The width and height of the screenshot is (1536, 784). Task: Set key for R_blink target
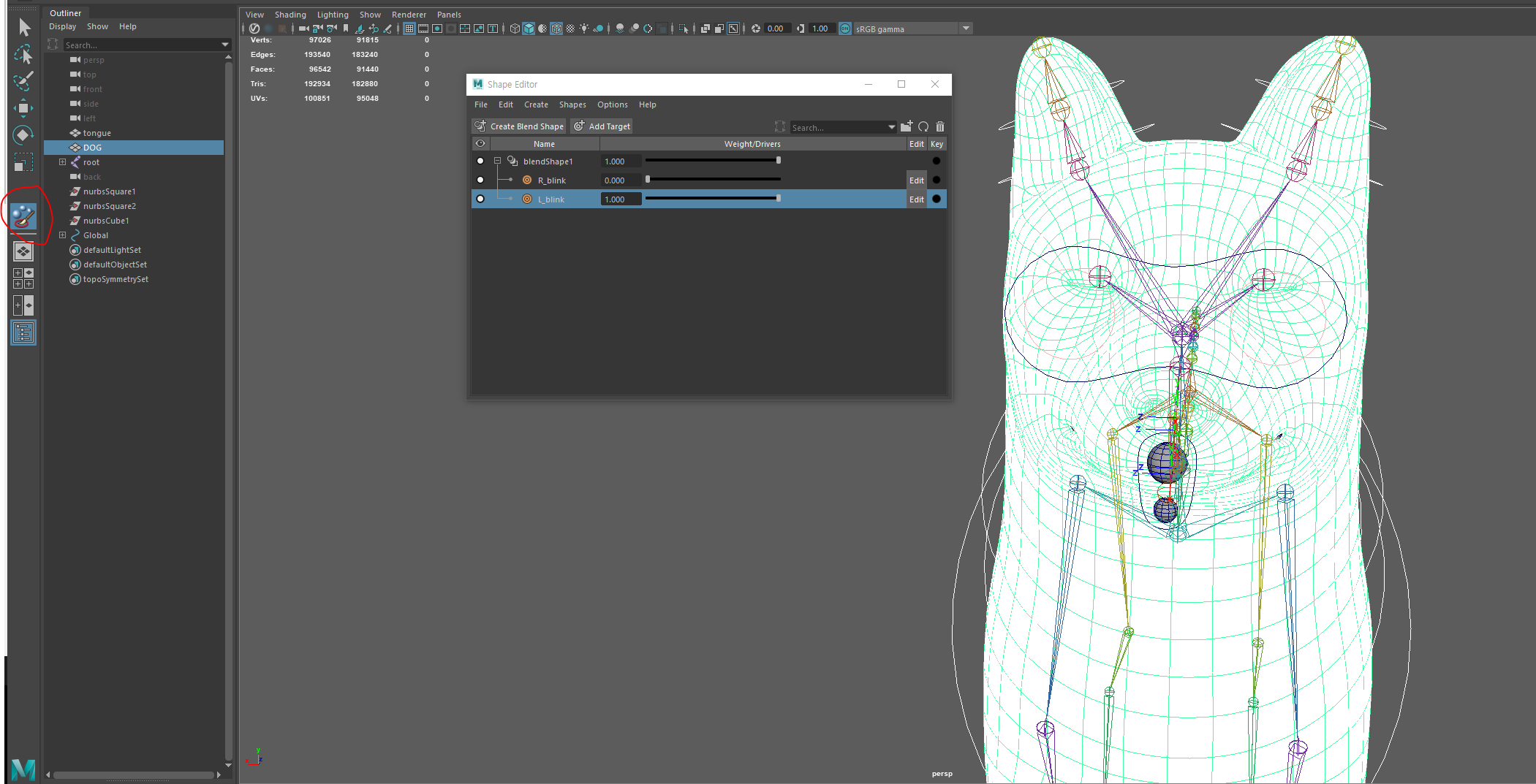tap(937, 180)
